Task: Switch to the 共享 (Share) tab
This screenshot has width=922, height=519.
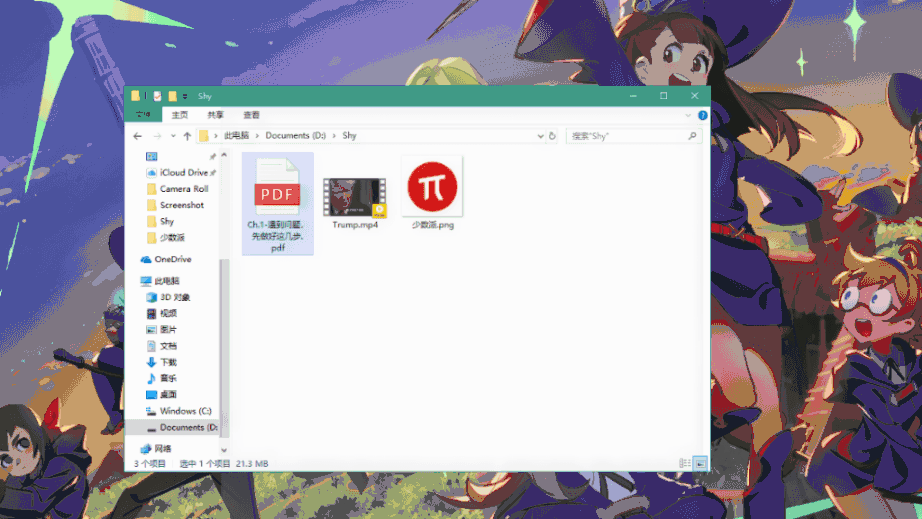Action: click(x=216, y=115)
